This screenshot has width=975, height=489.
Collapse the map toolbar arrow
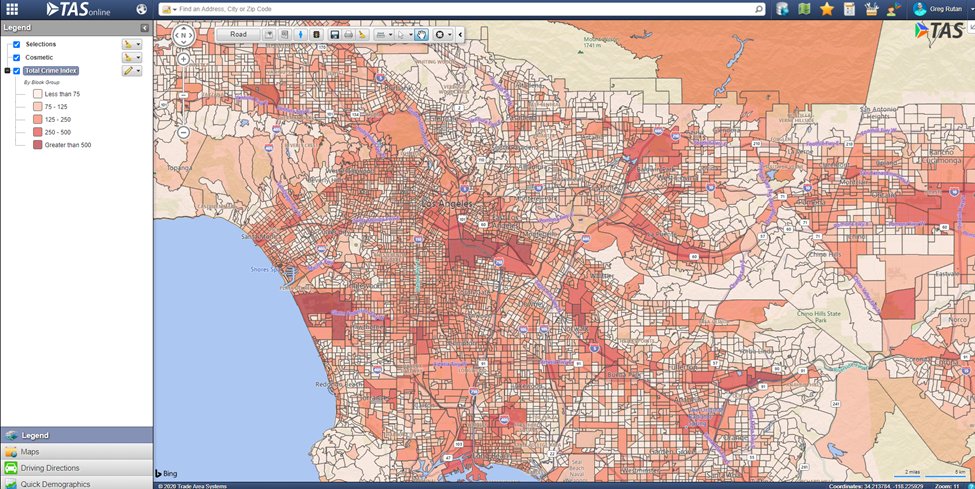click(x=460, y=35)
